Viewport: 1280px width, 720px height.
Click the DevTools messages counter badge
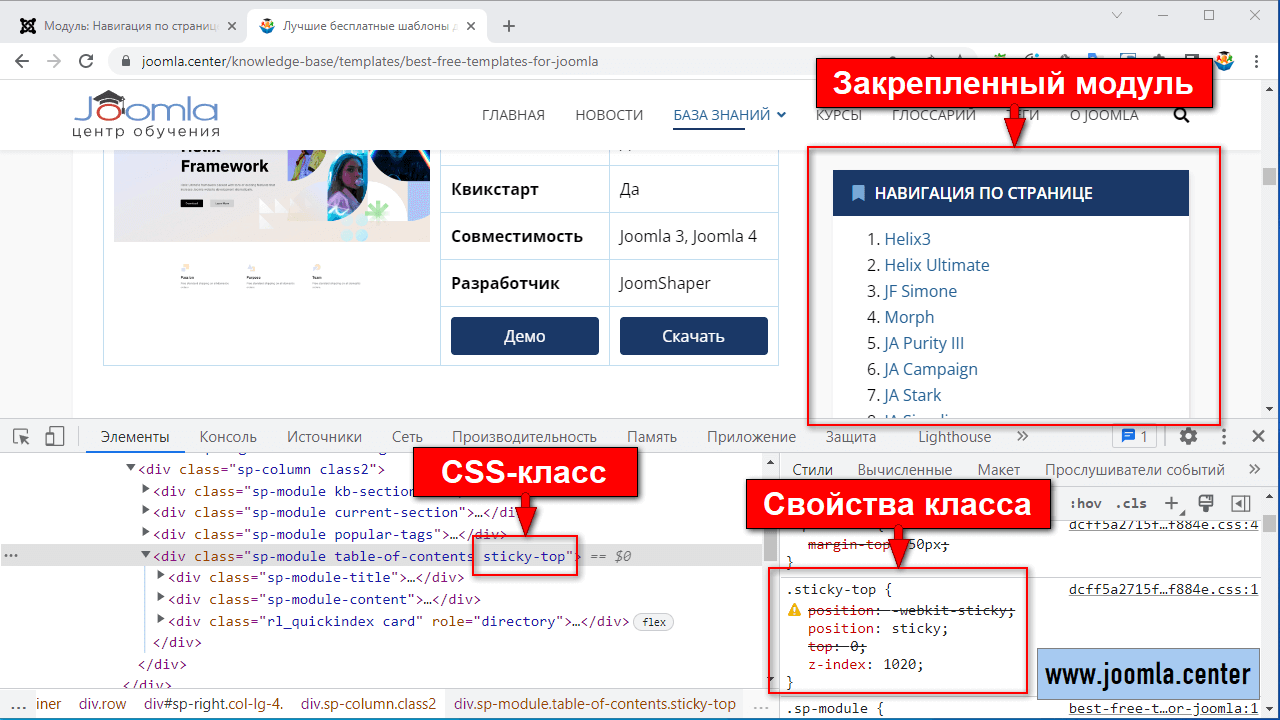[1134, 436]
